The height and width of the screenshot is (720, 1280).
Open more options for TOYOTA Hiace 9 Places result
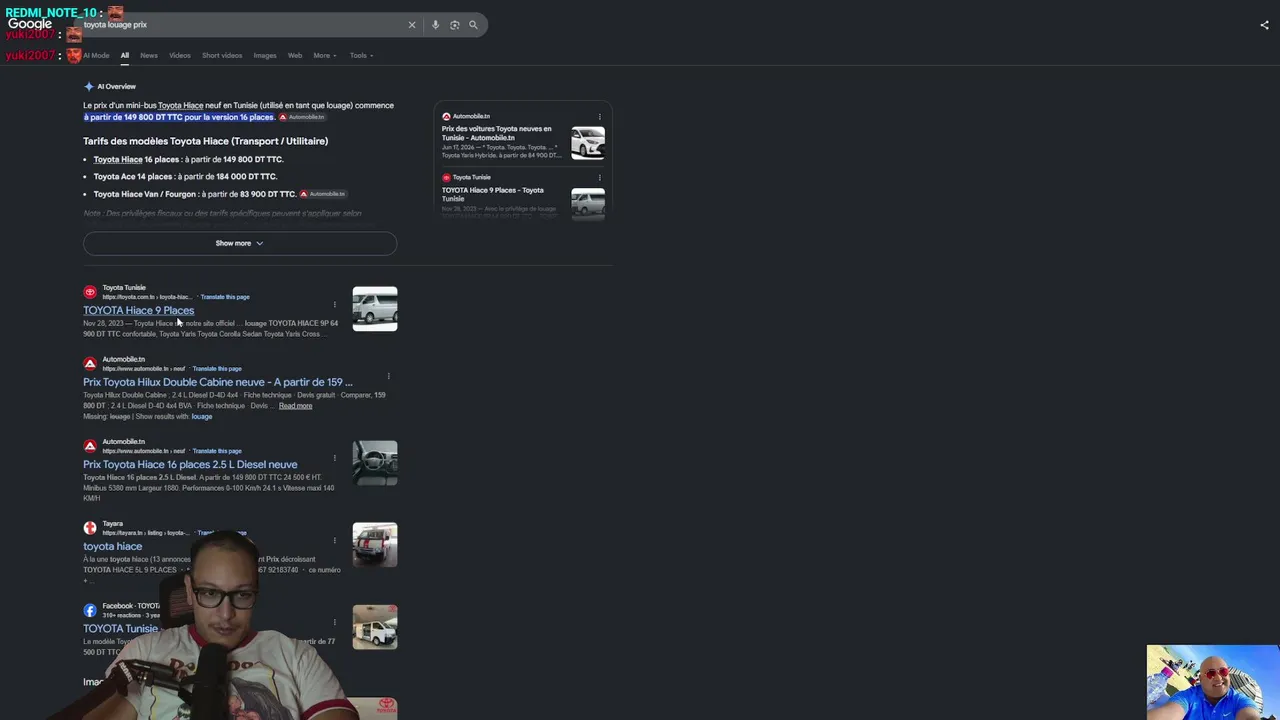point(334,304)
